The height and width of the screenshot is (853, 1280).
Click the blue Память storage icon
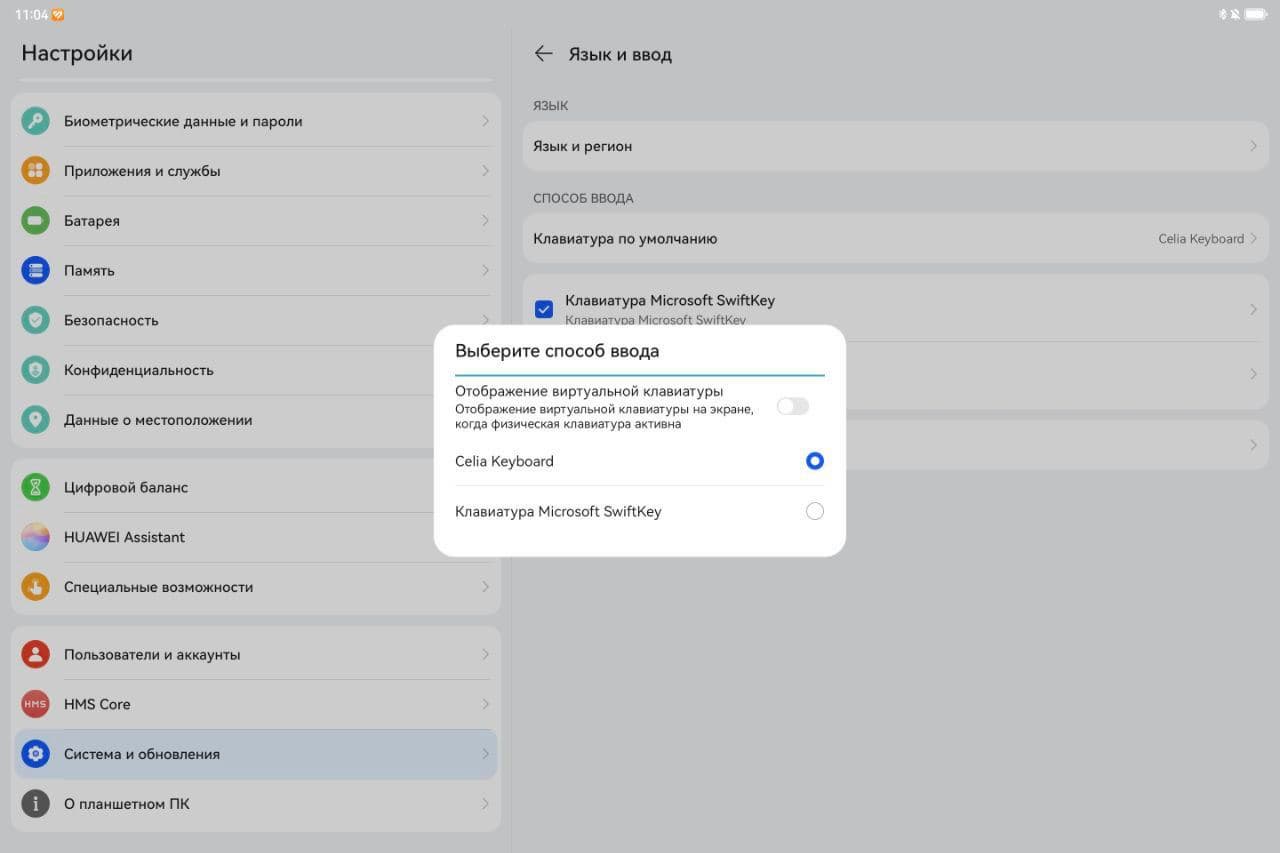[x=36, y=270]
